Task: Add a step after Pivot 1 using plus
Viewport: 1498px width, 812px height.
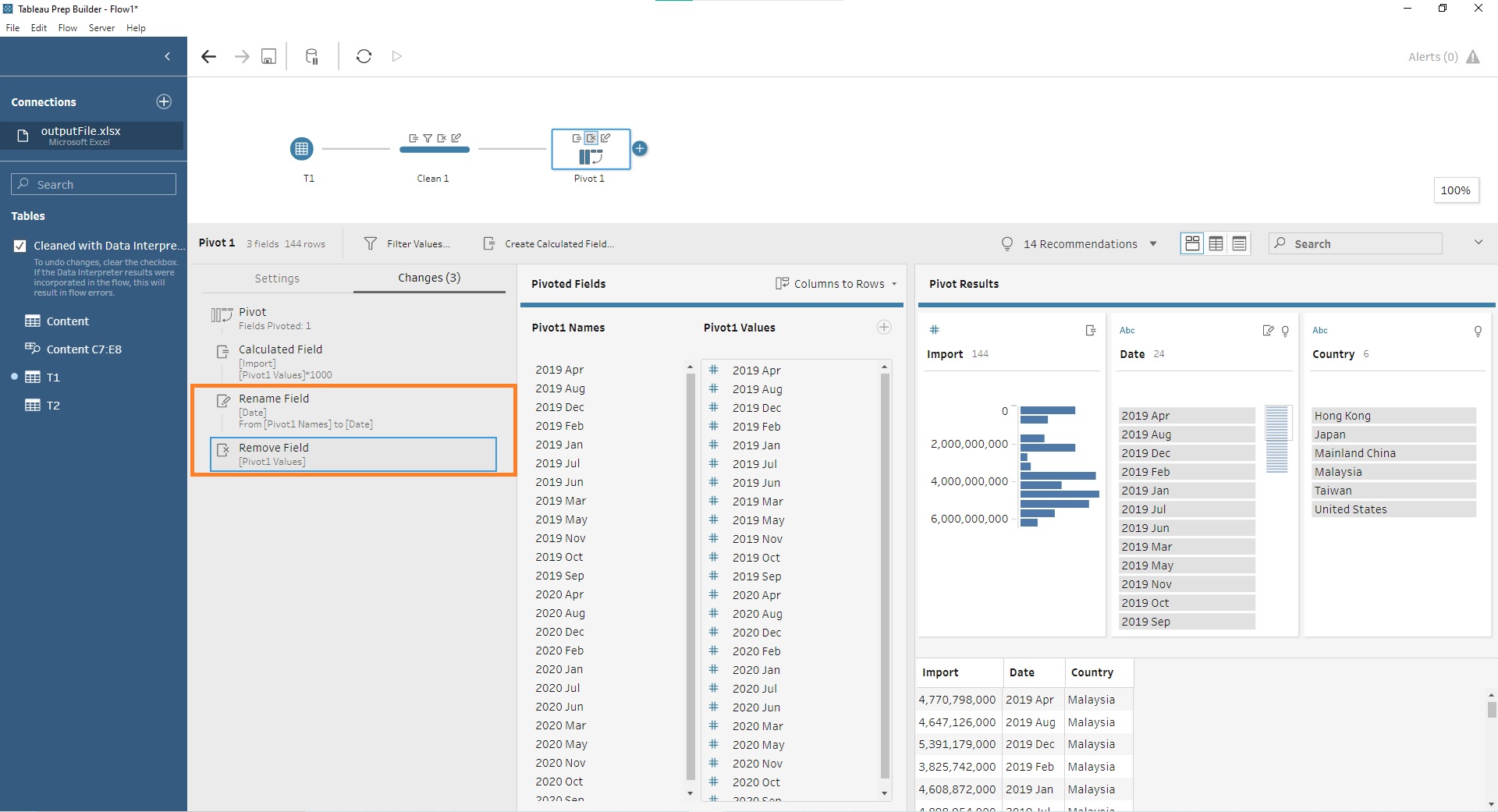Action: pyautogui.click(x=640, y=148)
